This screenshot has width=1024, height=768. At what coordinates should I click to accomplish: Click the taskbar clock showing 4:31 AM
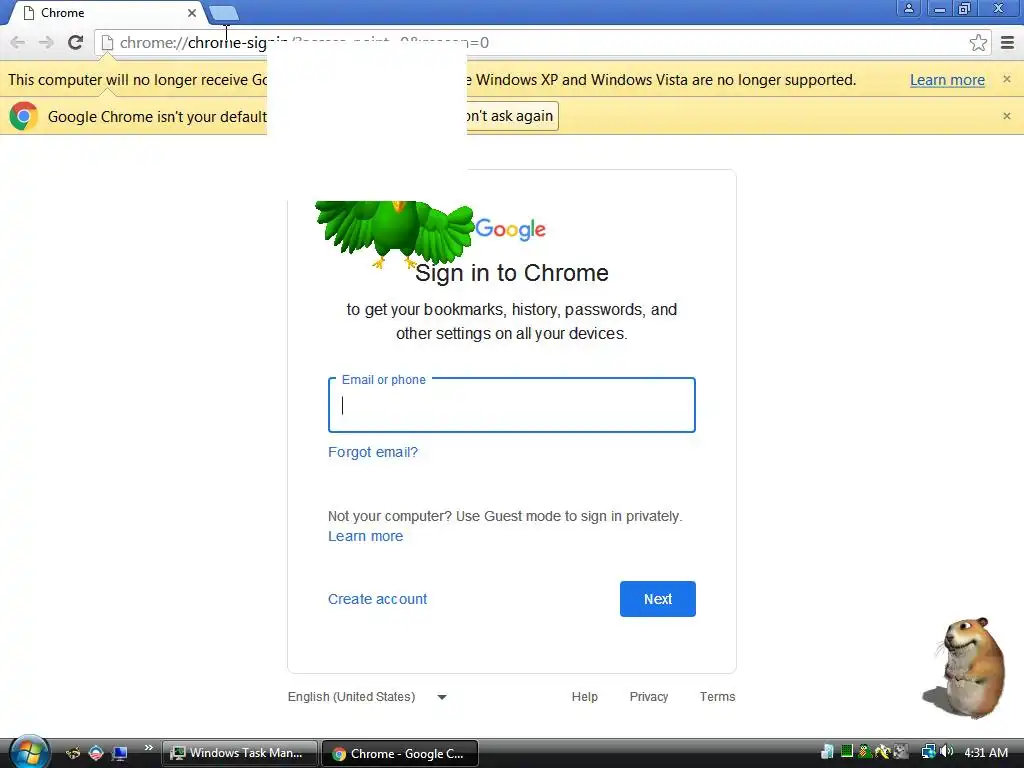pyautogui.click(x=985, y=752)
